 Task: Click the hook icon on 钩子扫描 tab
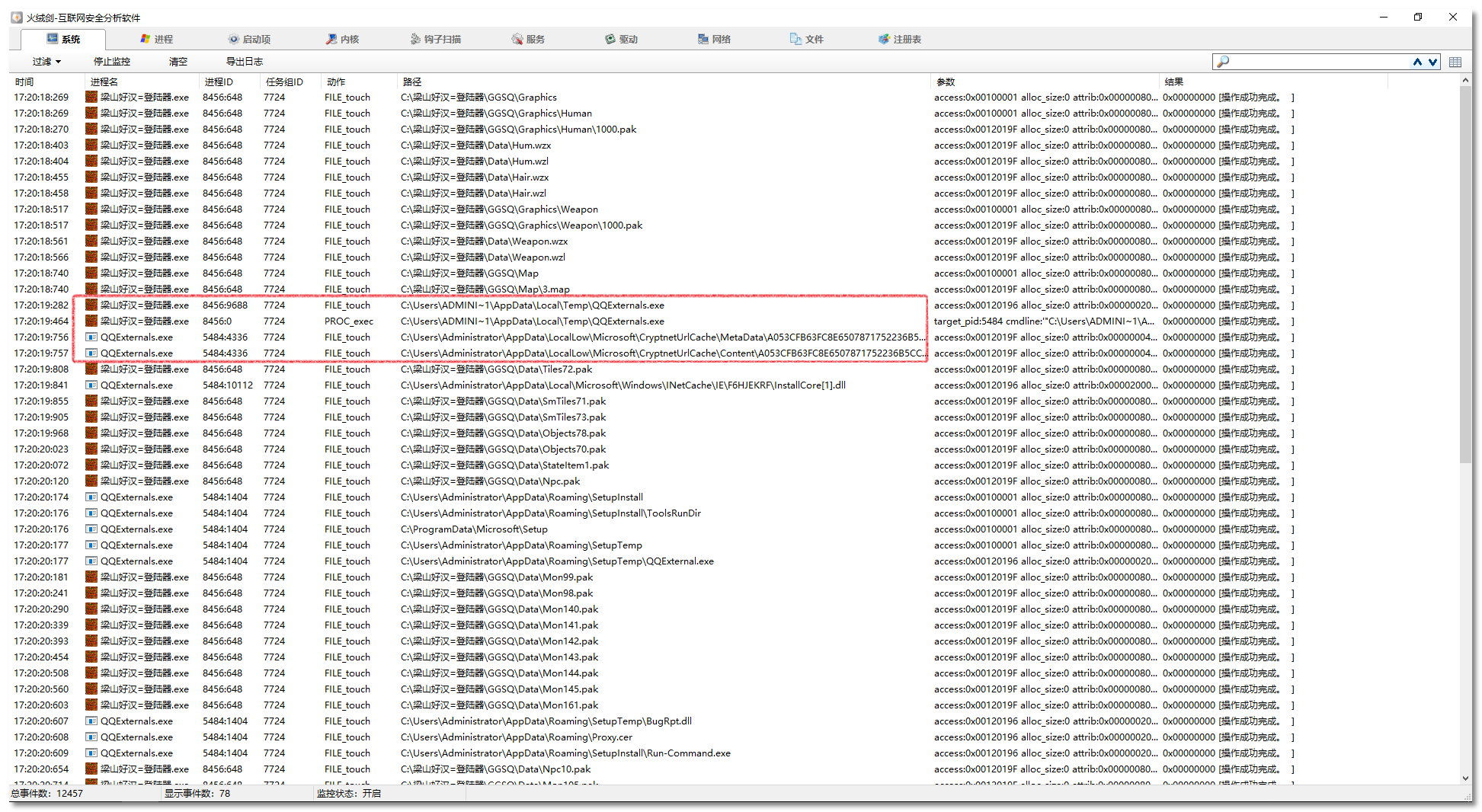[415, 39]
